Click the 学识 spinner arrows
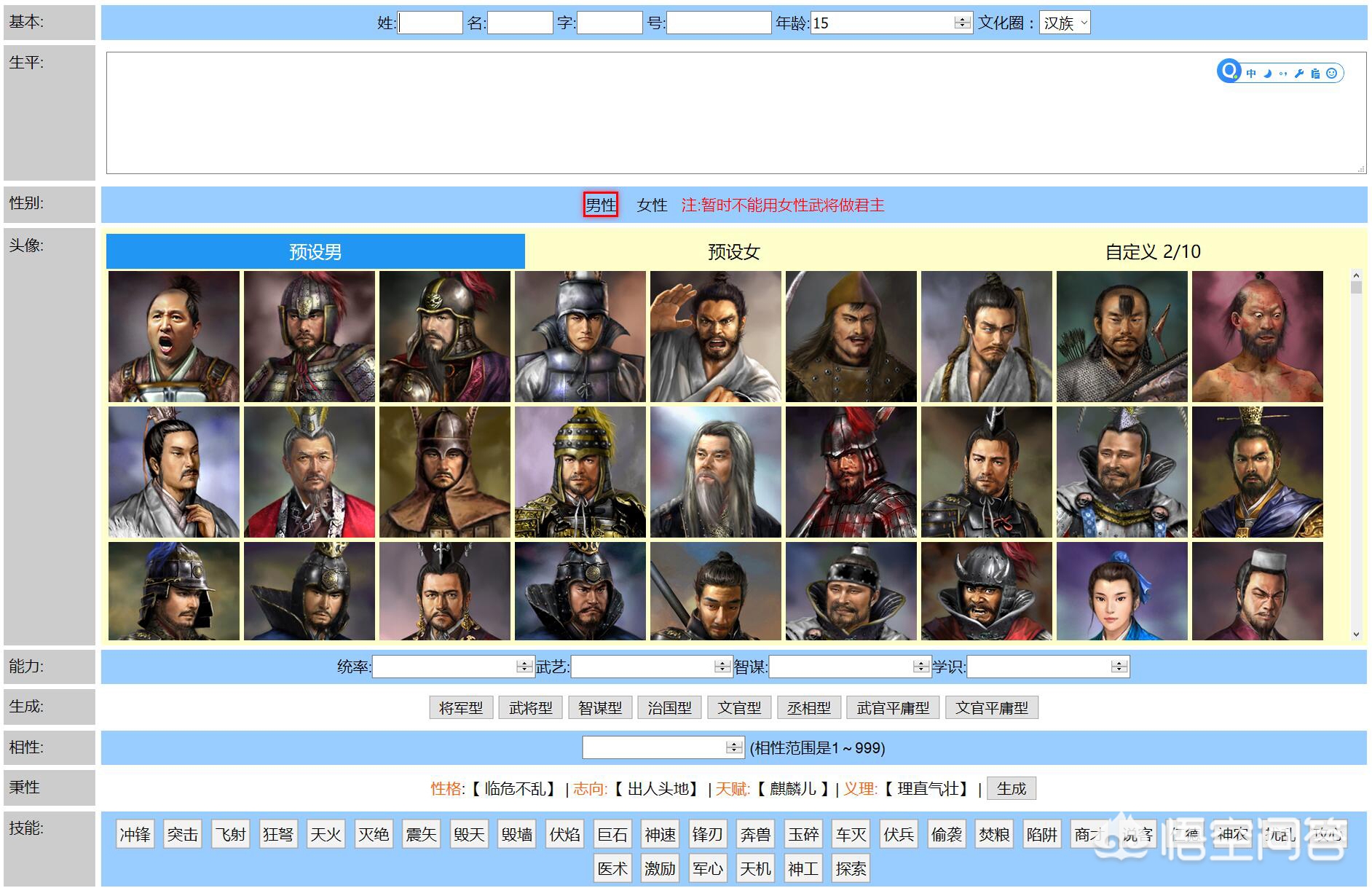Viewport: 1372px width, 888px height. click(1119, 667)
